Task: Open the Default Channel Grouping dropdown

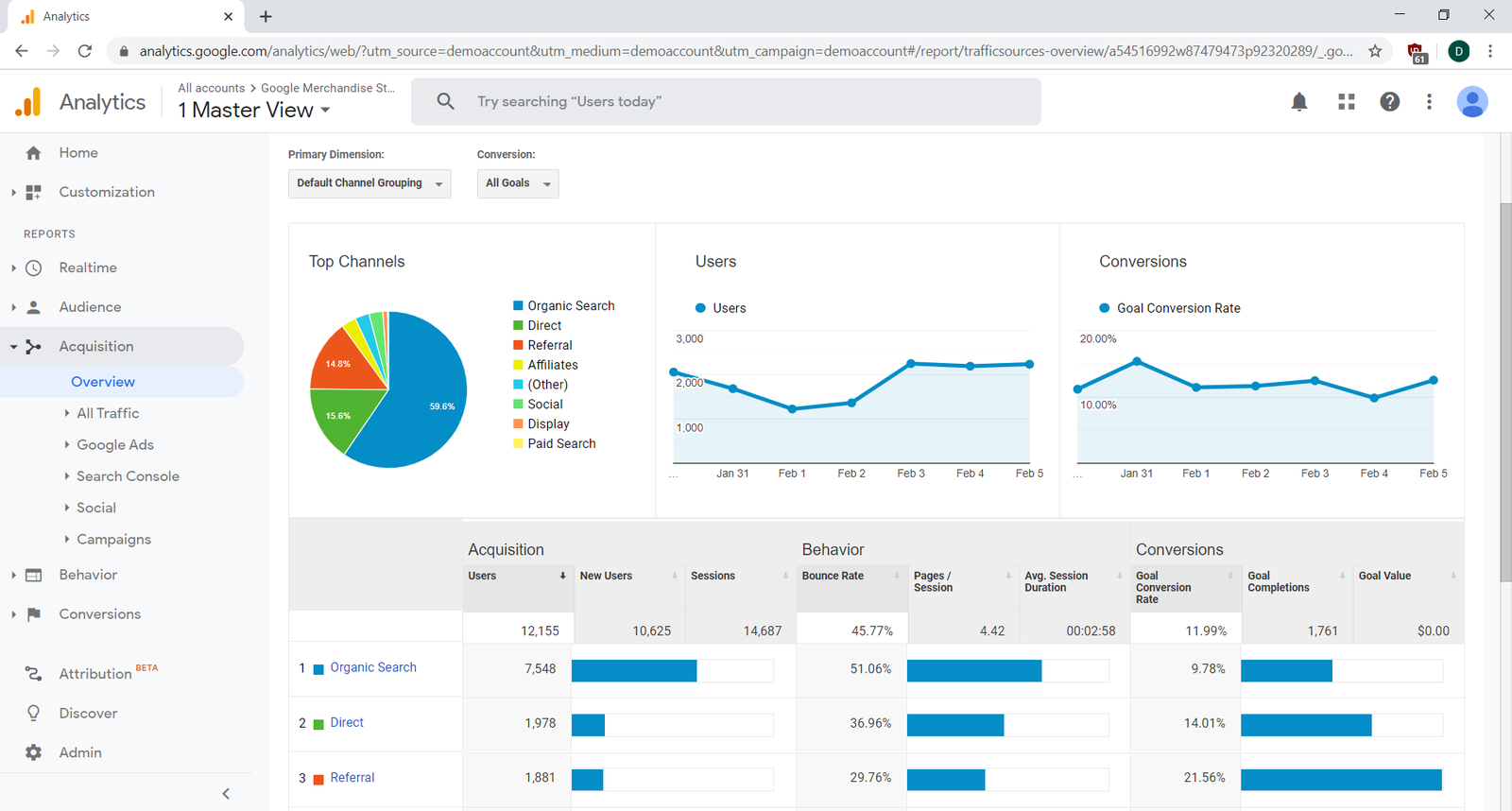Action: tap(369, 183)
